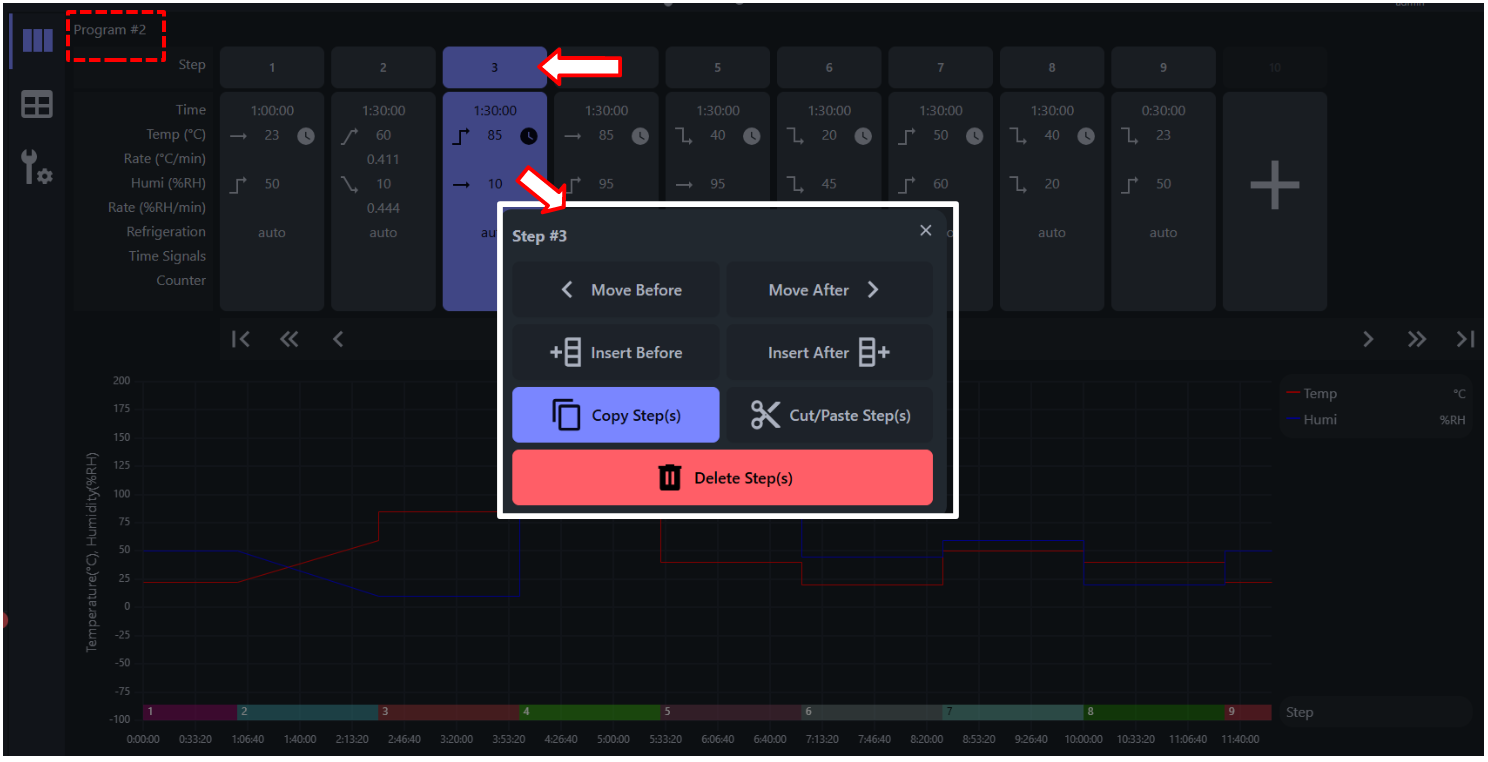Click step 7 humidity value 60
1488x762 pixels.
[x=941, y=184]
